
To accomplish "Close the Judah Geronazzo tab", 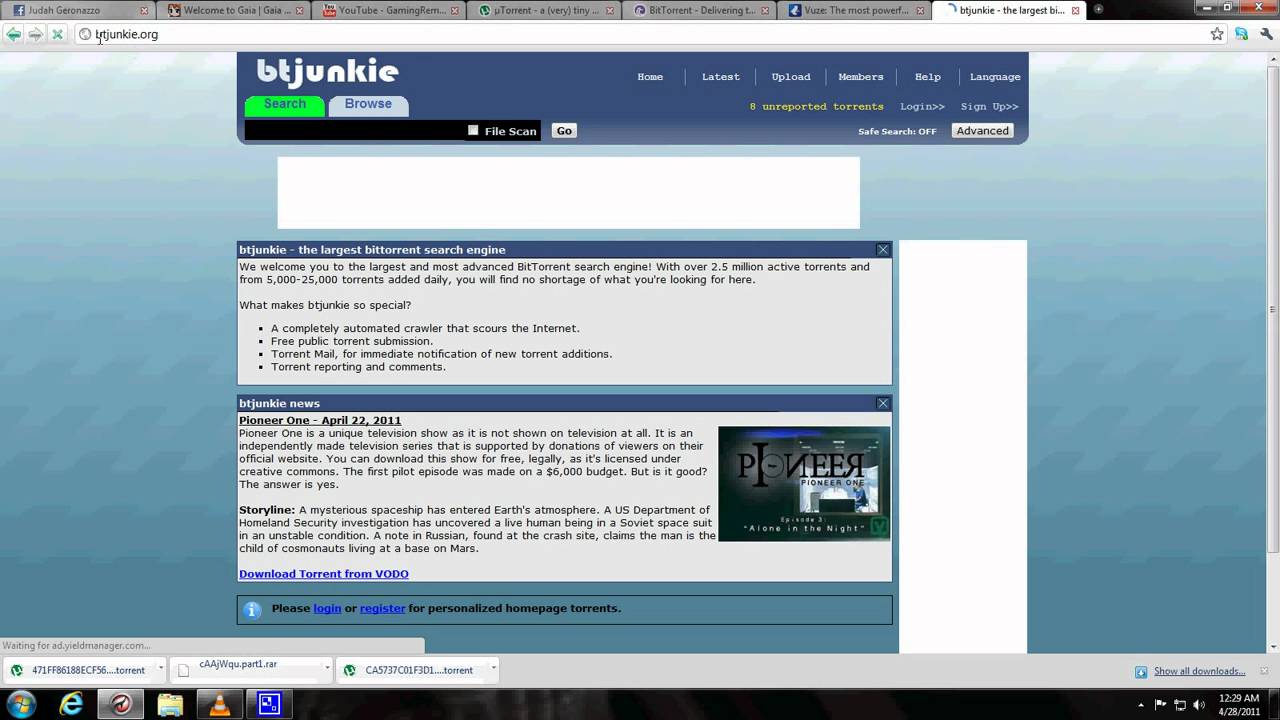I will [144, 10].
